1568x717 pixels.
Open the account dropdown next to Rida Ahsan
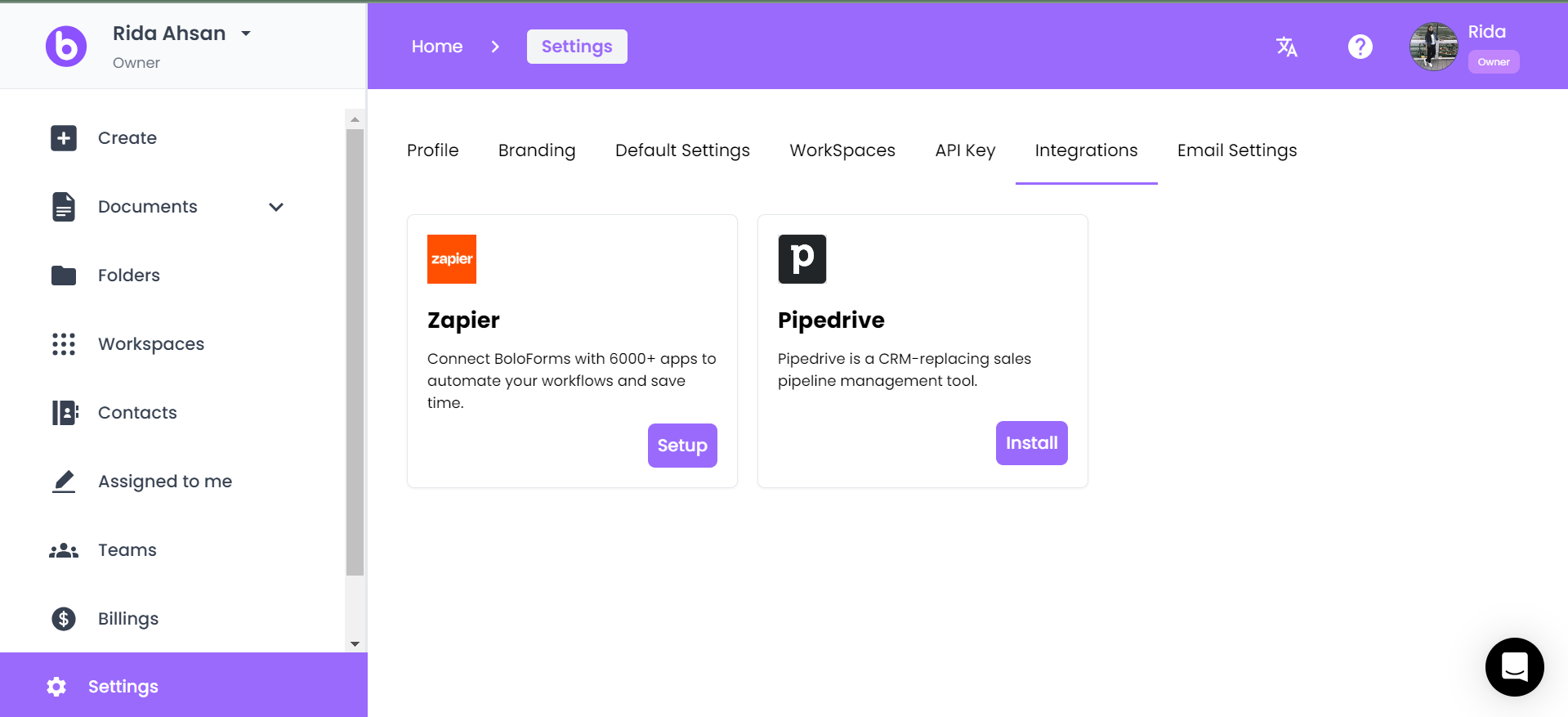(x=246, y=34)
